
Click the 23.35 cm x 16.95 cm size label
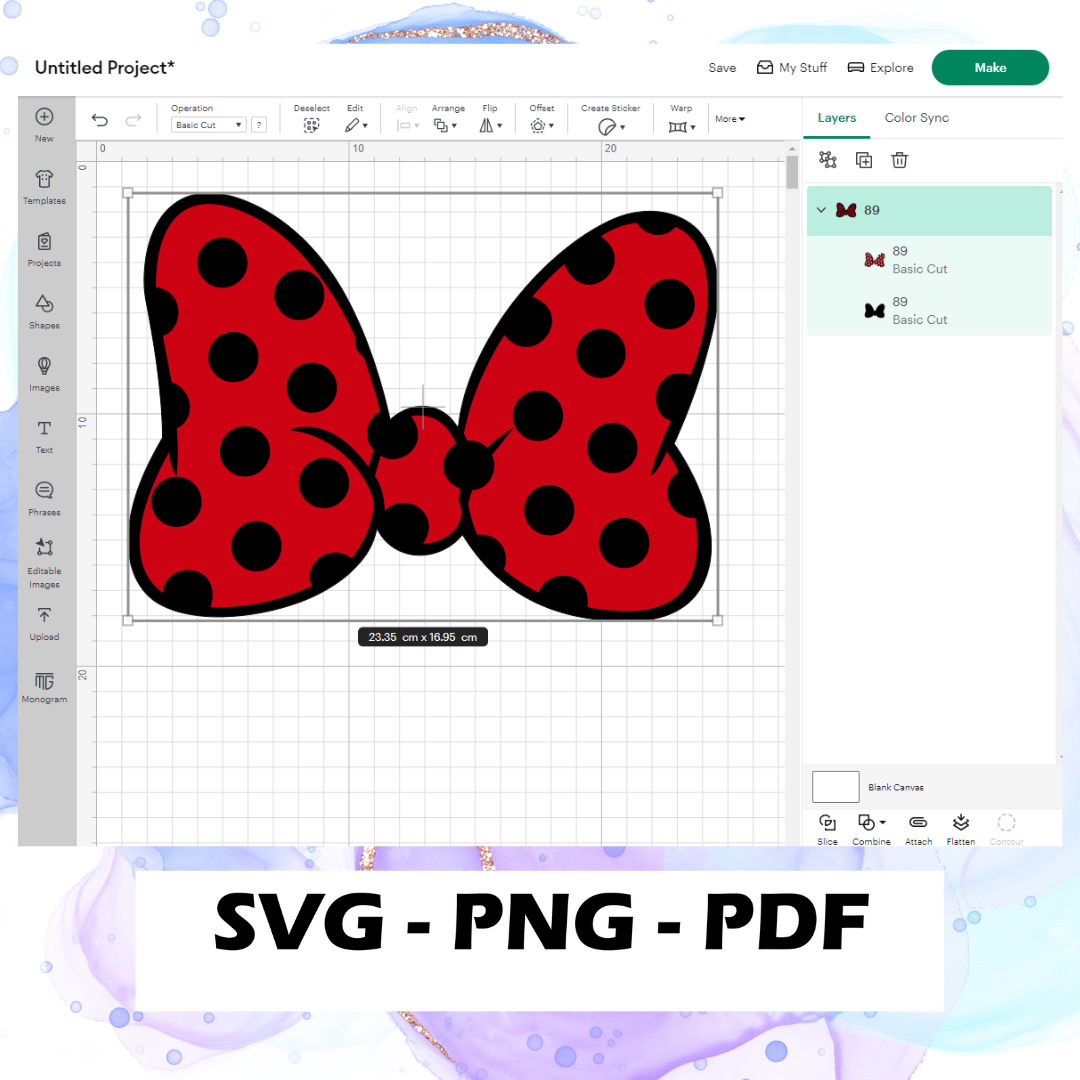tap(423, 637)
